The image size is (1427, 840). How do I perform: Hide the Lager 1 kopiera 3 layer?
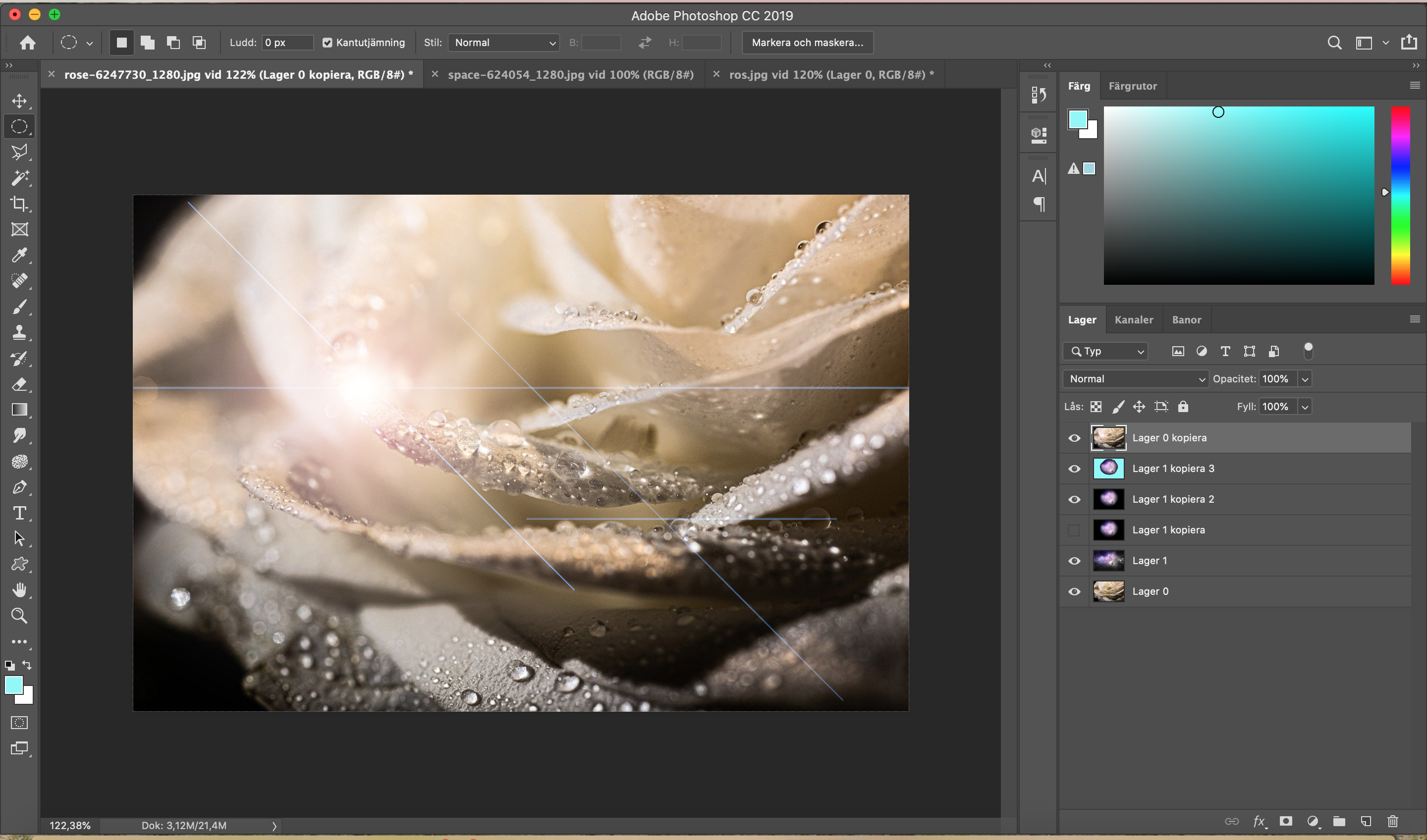coord(1074,469)
